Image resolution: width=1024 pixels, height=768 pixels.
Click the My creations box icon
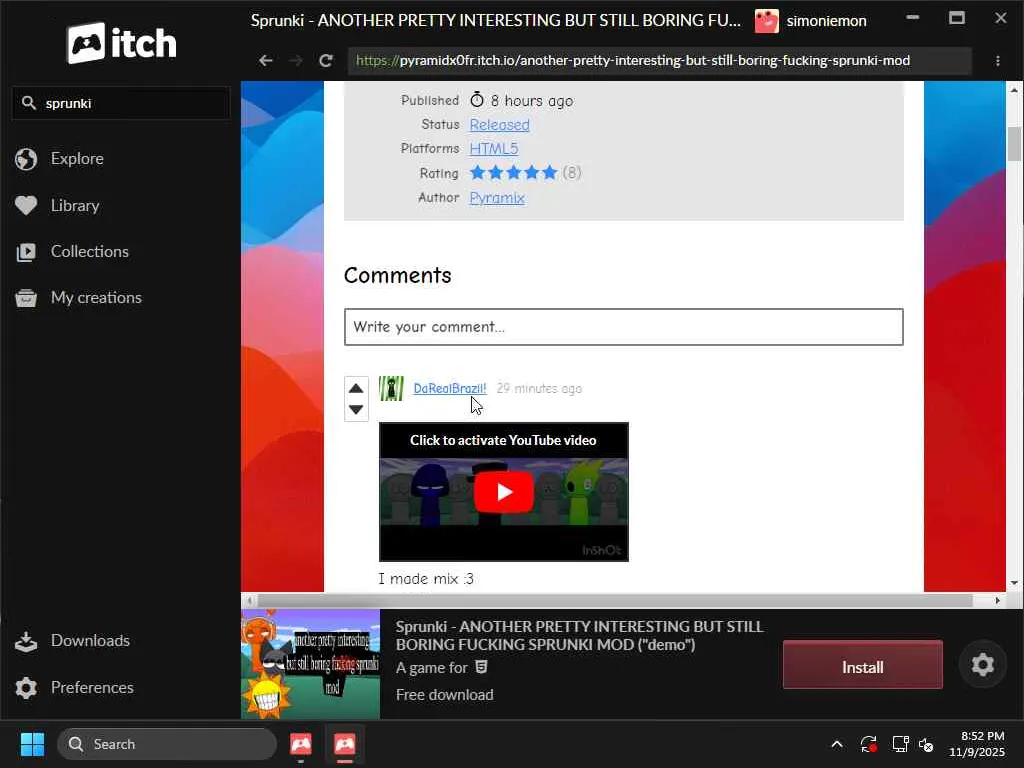pyautogui.click(x=26, y=298)
